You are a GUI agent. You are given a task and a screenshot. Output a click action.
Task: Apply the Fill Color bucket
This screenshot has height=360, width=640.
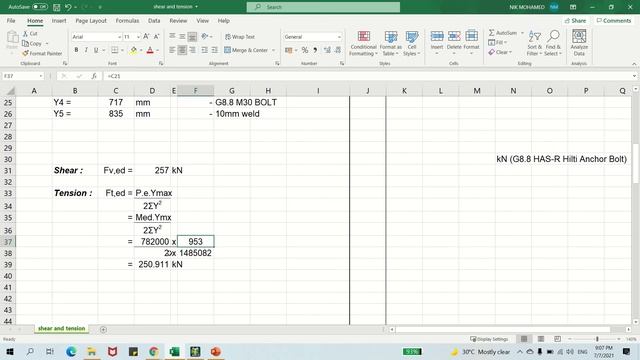click(133, 50)
